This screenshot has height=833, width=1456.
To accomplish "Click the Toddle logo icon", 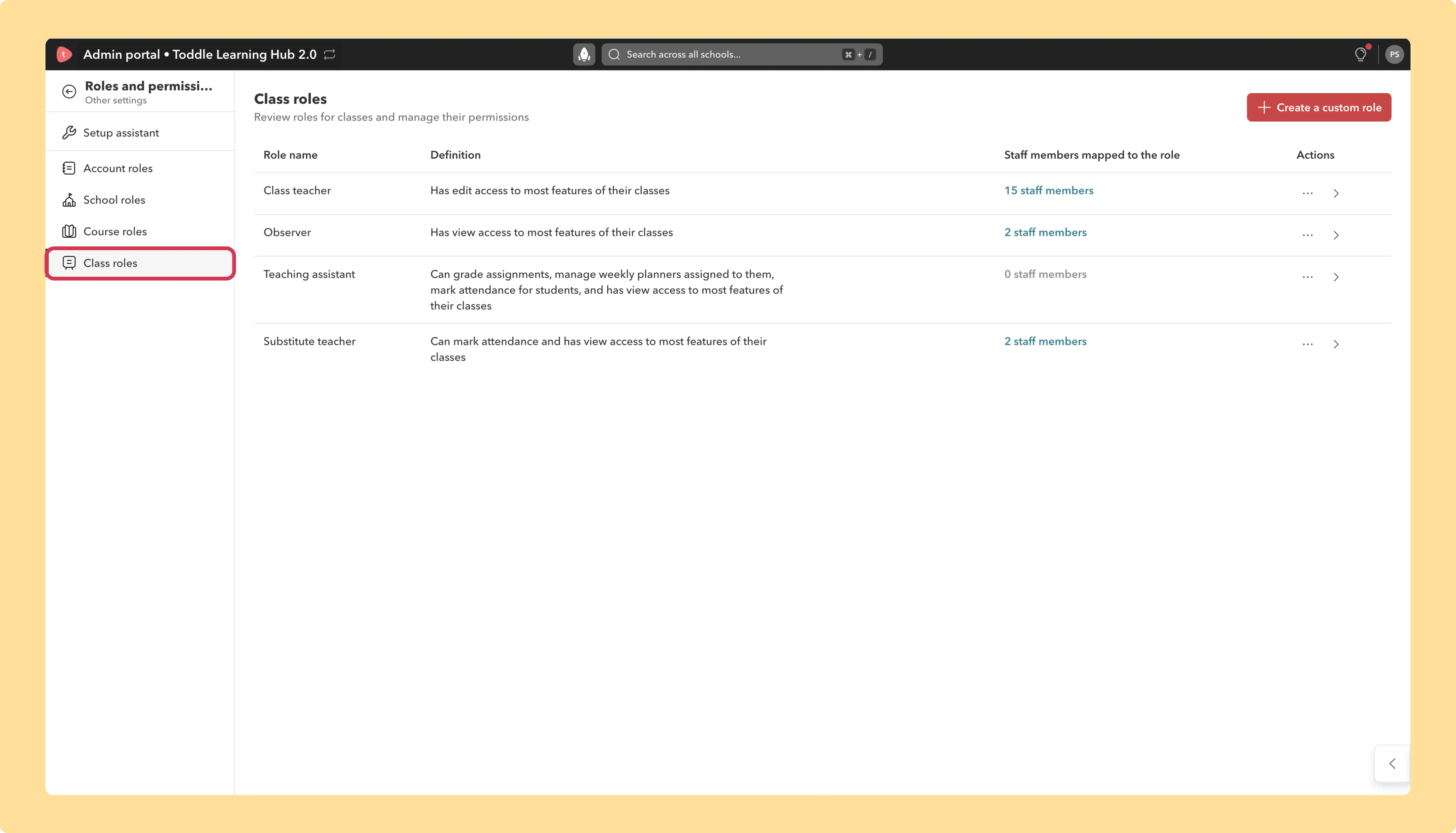I will coord(64,54).
